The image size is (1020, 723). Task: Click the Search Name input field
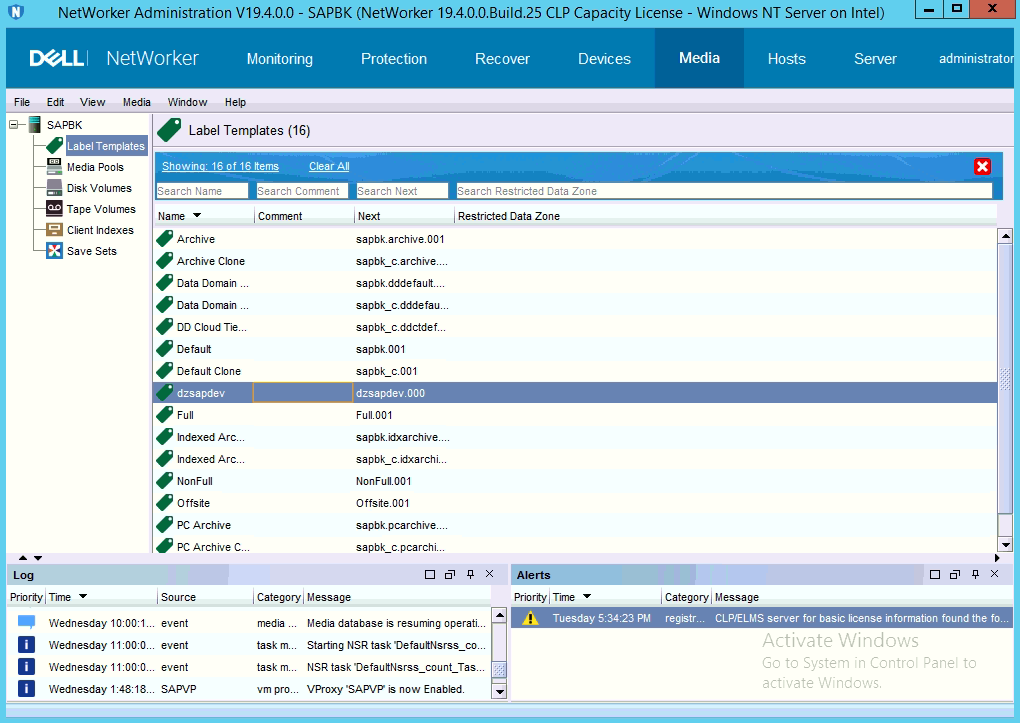click(x=202, y=191)
